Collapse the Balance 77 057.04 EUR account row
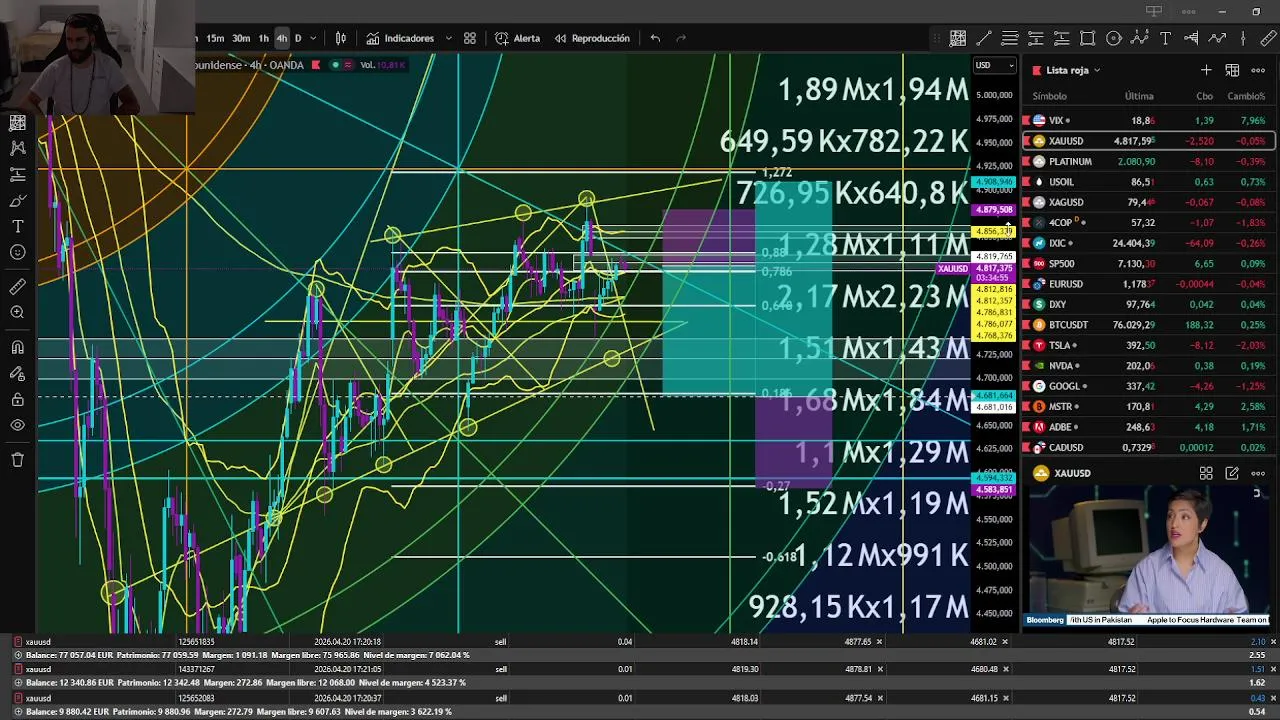Viewport: 1280px width, 720px height. [17, 655]
